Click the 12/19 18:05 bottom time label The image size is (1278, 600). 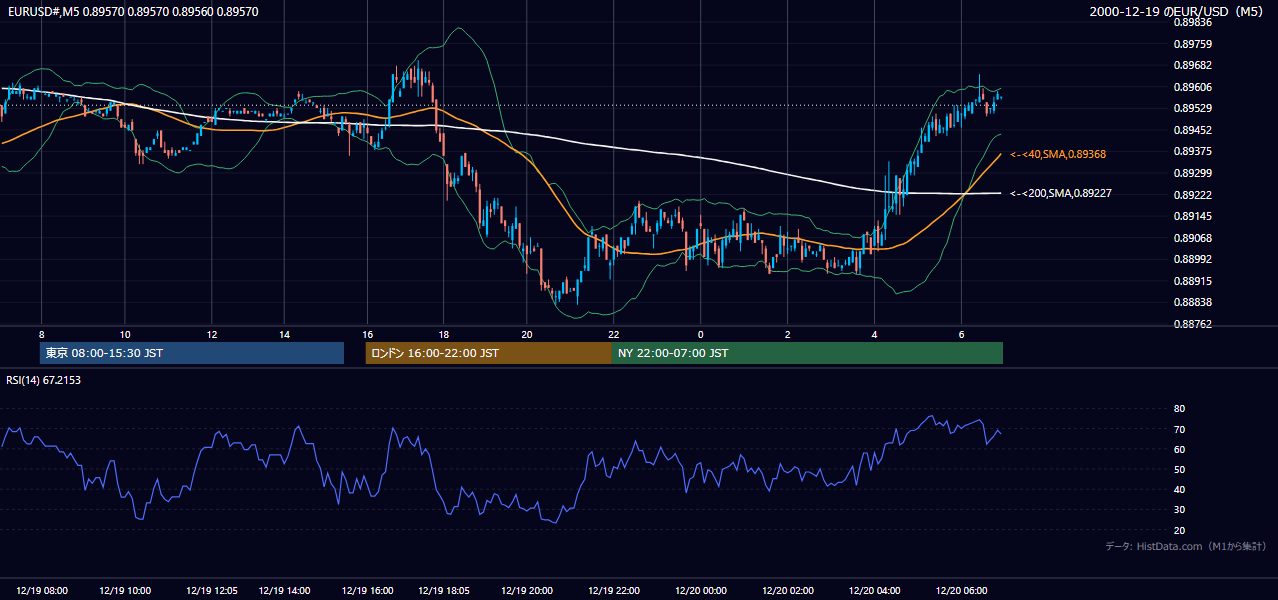click(443, 591)
